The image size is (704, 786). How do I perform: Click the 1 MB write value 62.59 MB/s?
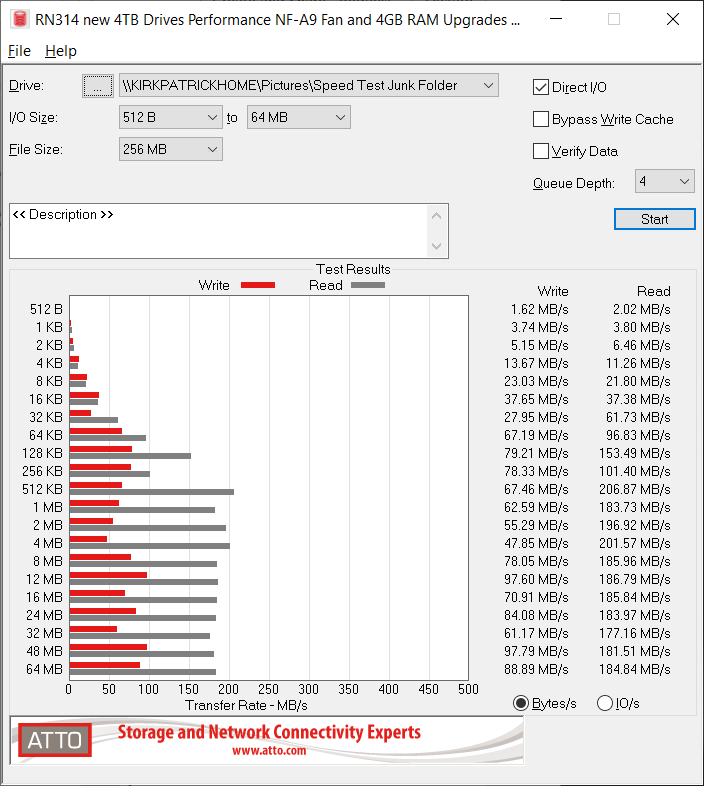tap(536, 507)
